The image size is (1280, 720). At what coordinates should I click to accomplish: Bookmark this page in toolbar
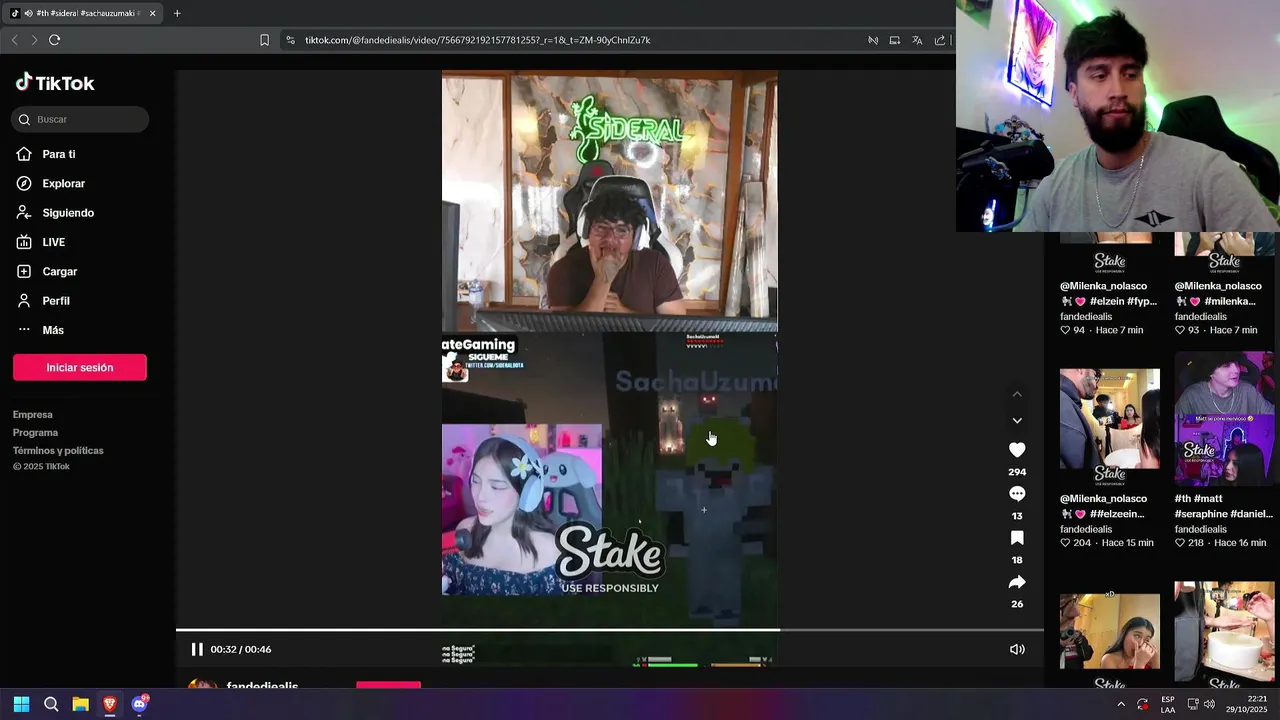click(264, 40)
